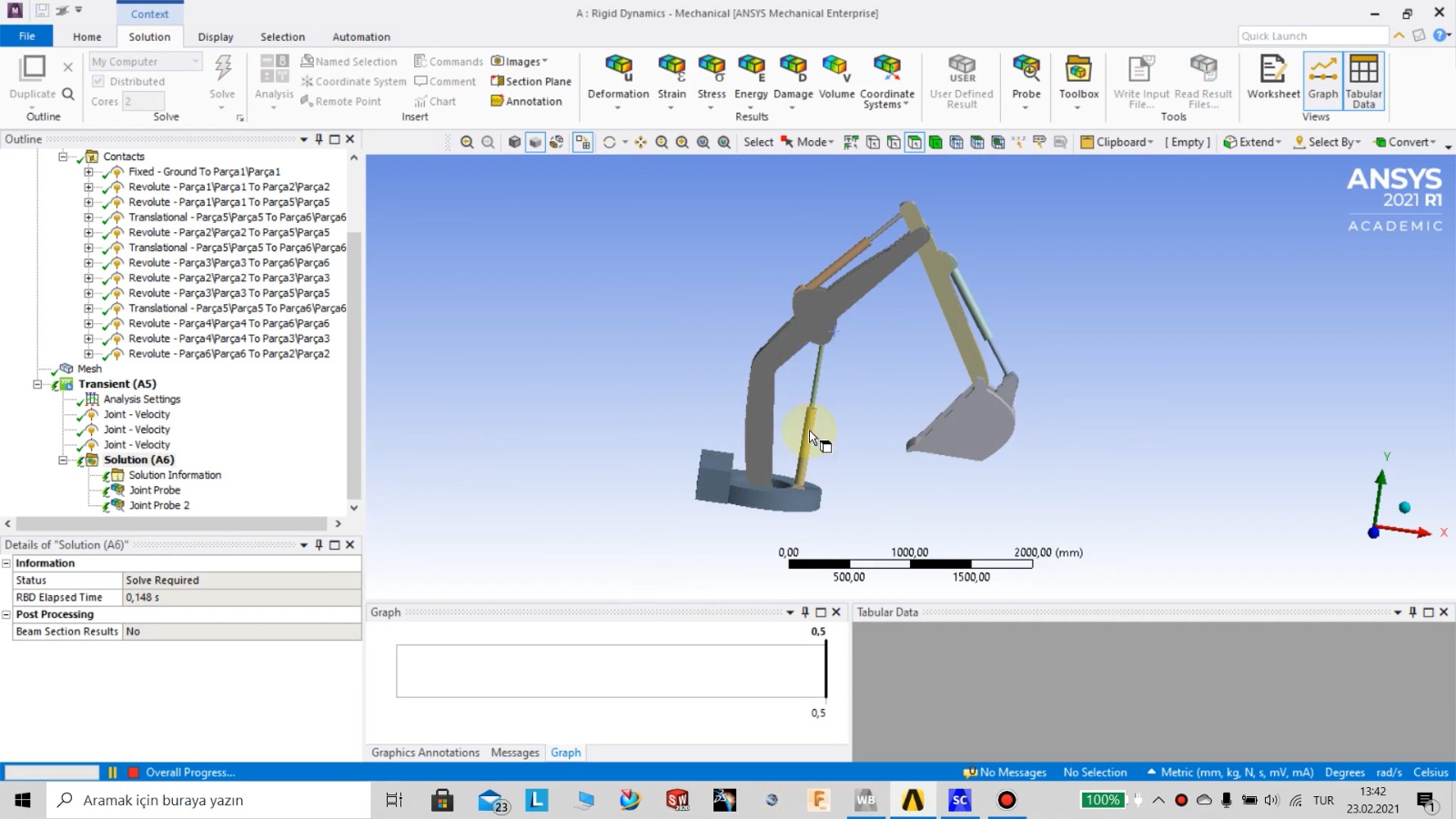Screen dimensions: 1456x819
Task: Click the Rotate tool in graphics toolbar
Action: click(x=609, y=142)
